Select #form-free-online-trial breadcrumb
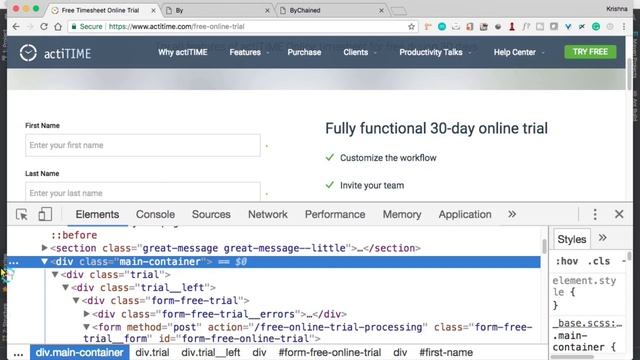Image resolution: width=640 pixels, height=360 pixels. 330,352
